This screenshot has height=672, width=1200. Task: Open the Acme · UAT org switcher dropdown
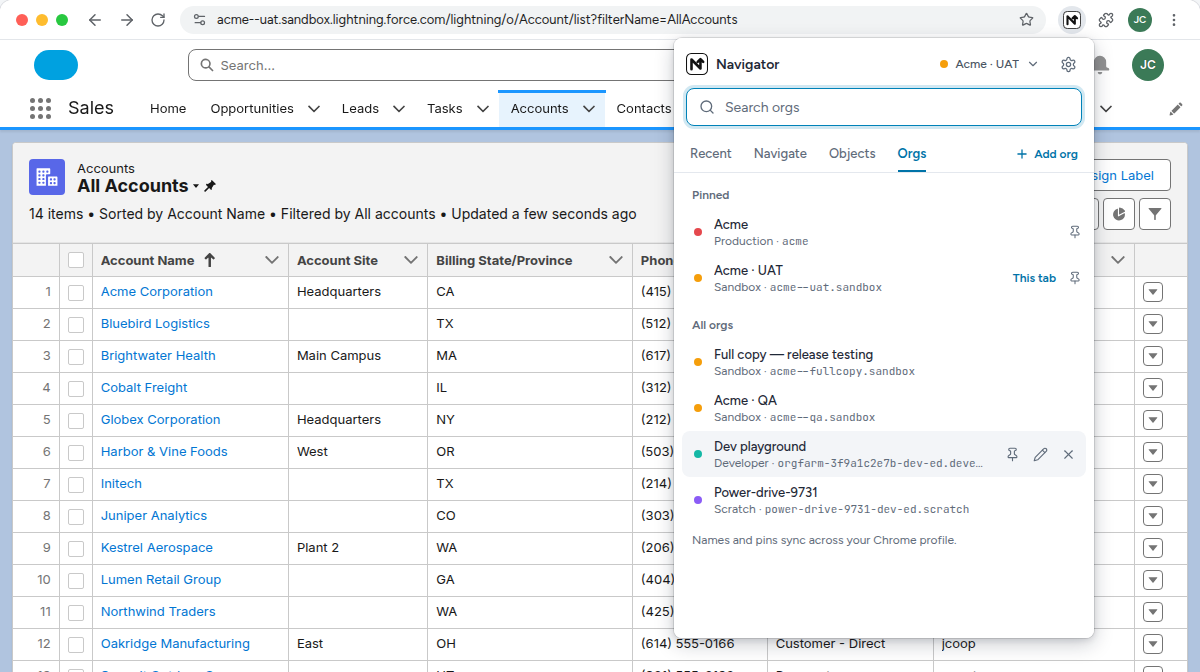point(990,64)
